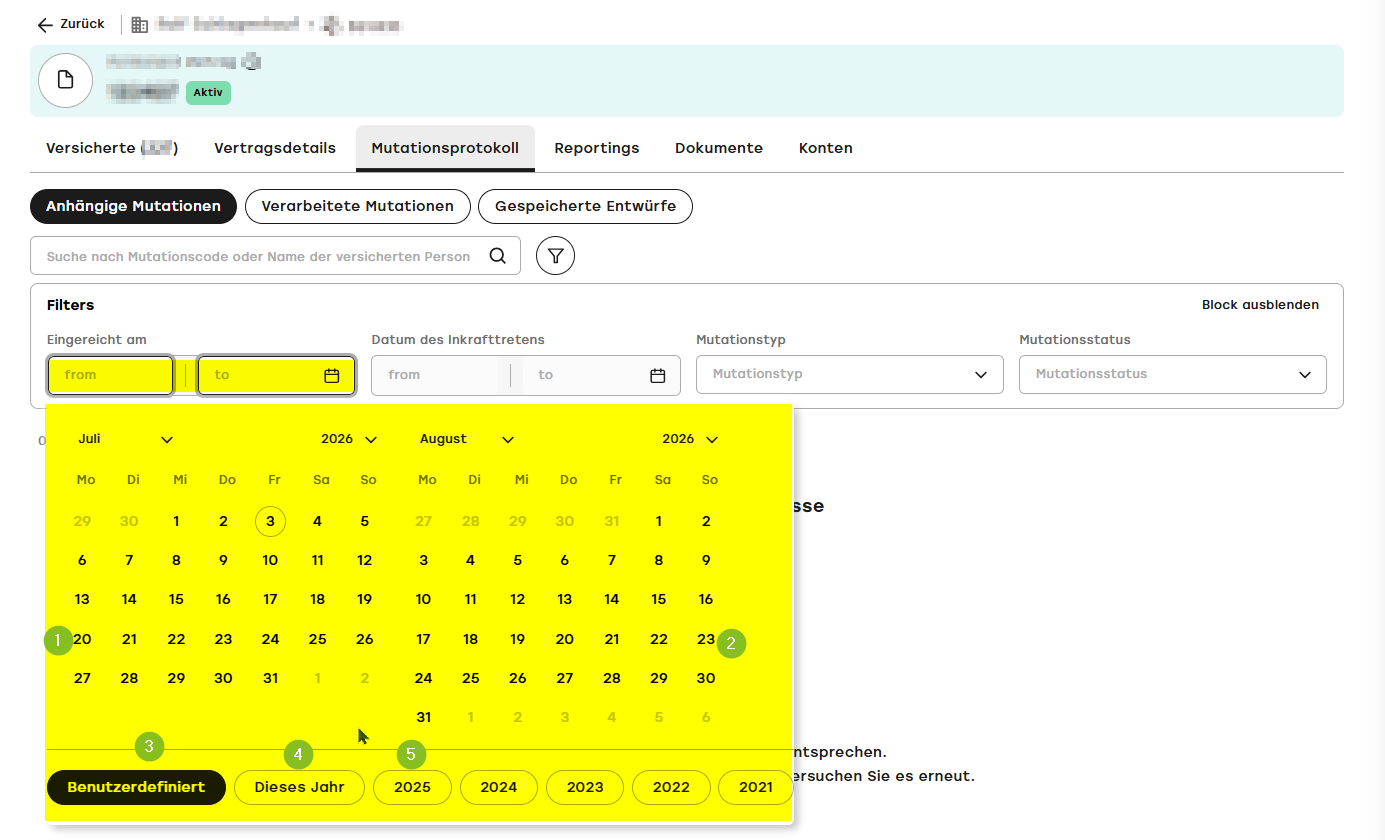Select the 2024 date preset

coord(498,787)
